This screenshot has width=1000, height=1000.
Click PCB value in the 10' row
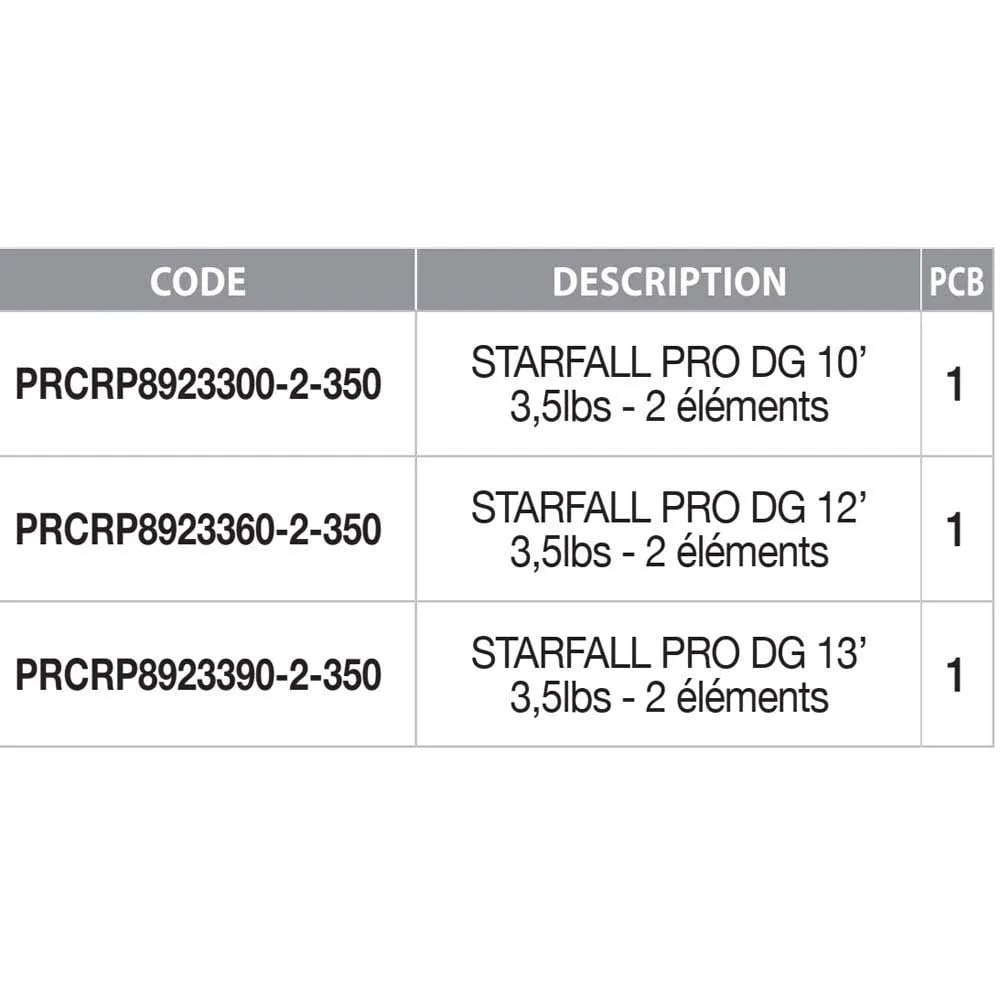pos(955,385)
